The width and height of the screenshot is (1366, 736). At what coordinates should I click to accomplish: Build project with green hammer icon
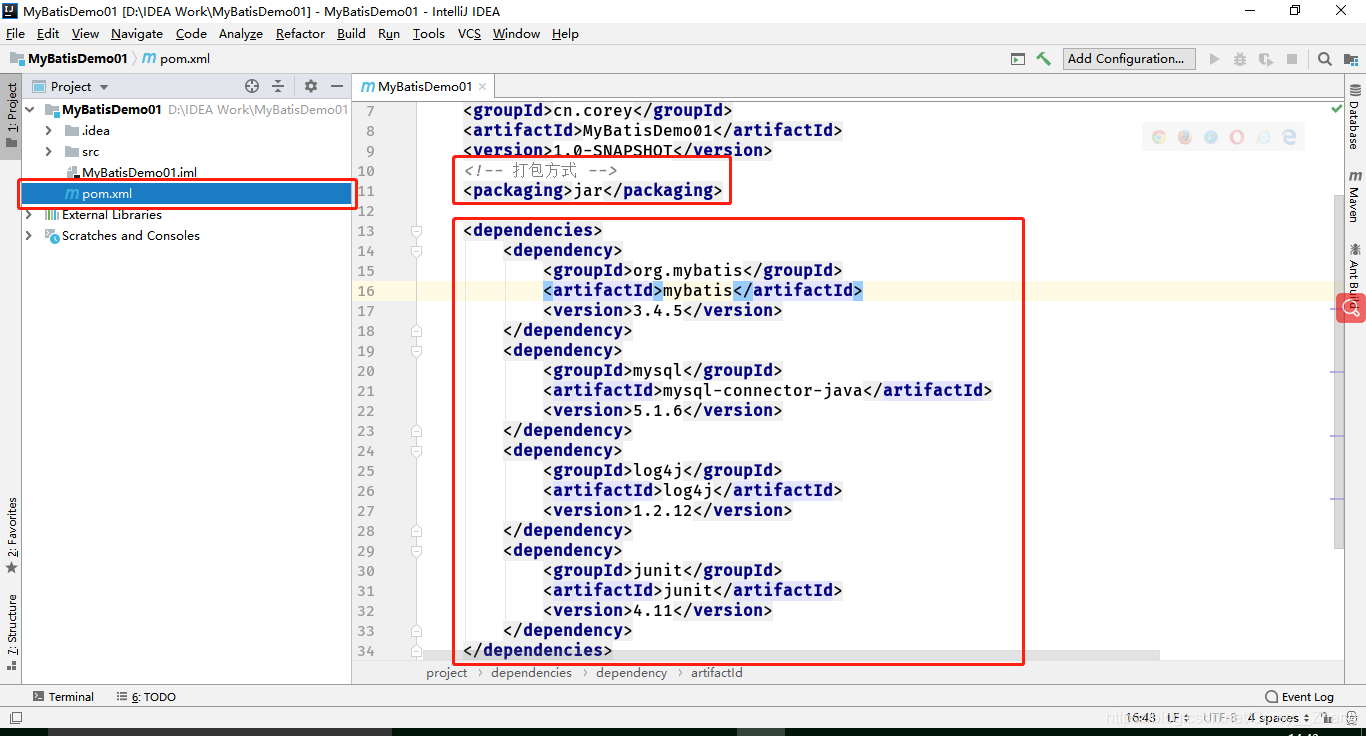coord(1043,59)
